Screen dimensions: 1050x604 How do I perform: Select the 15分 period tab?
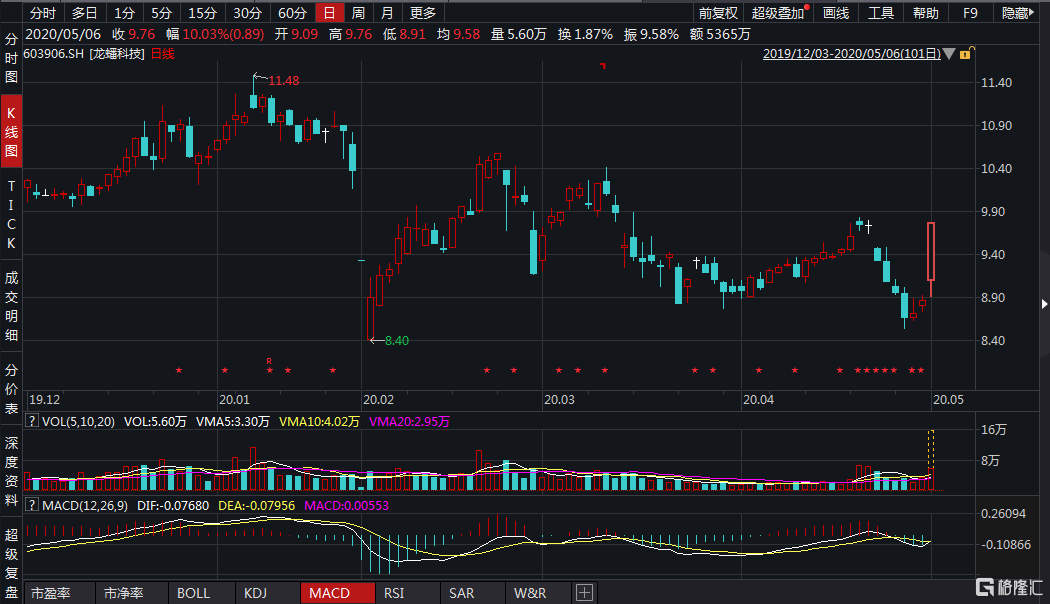[x=202, y=13]
